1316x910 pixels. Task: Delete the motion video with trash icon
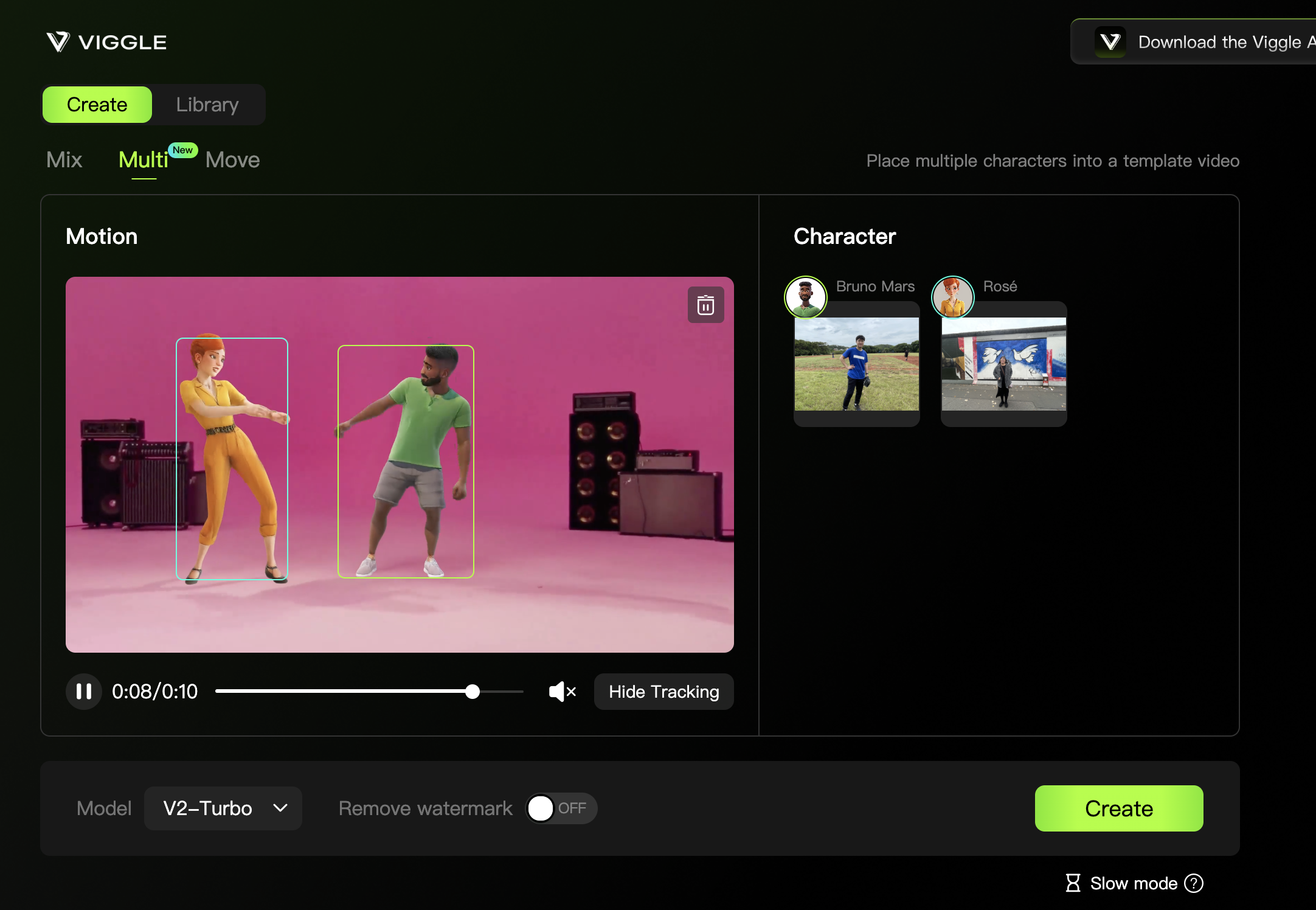(x=705, y=305)
